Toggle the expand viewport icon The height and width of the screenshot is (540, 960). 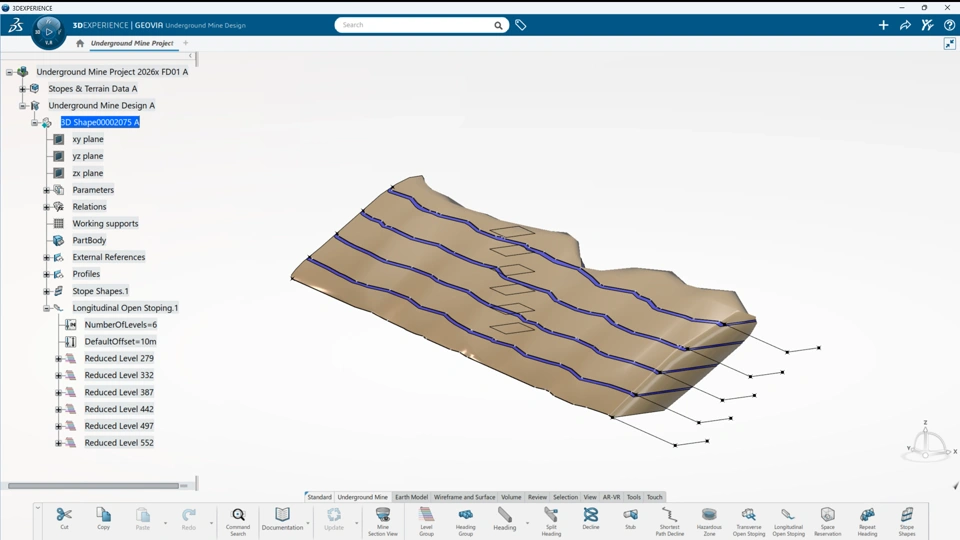(950, 43)
